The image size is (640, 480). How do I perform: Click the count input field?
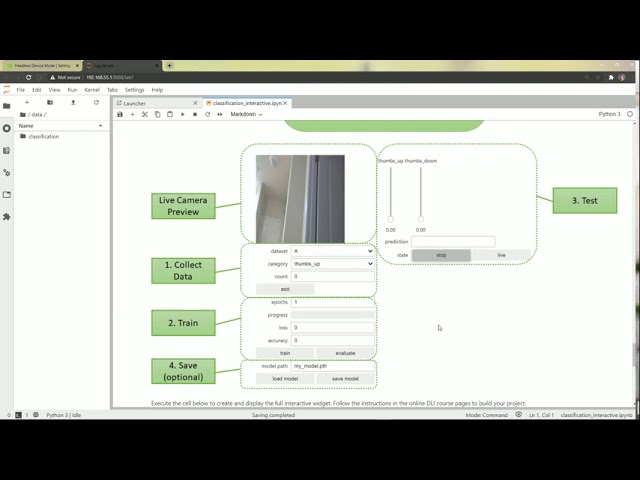click(333, 276)
